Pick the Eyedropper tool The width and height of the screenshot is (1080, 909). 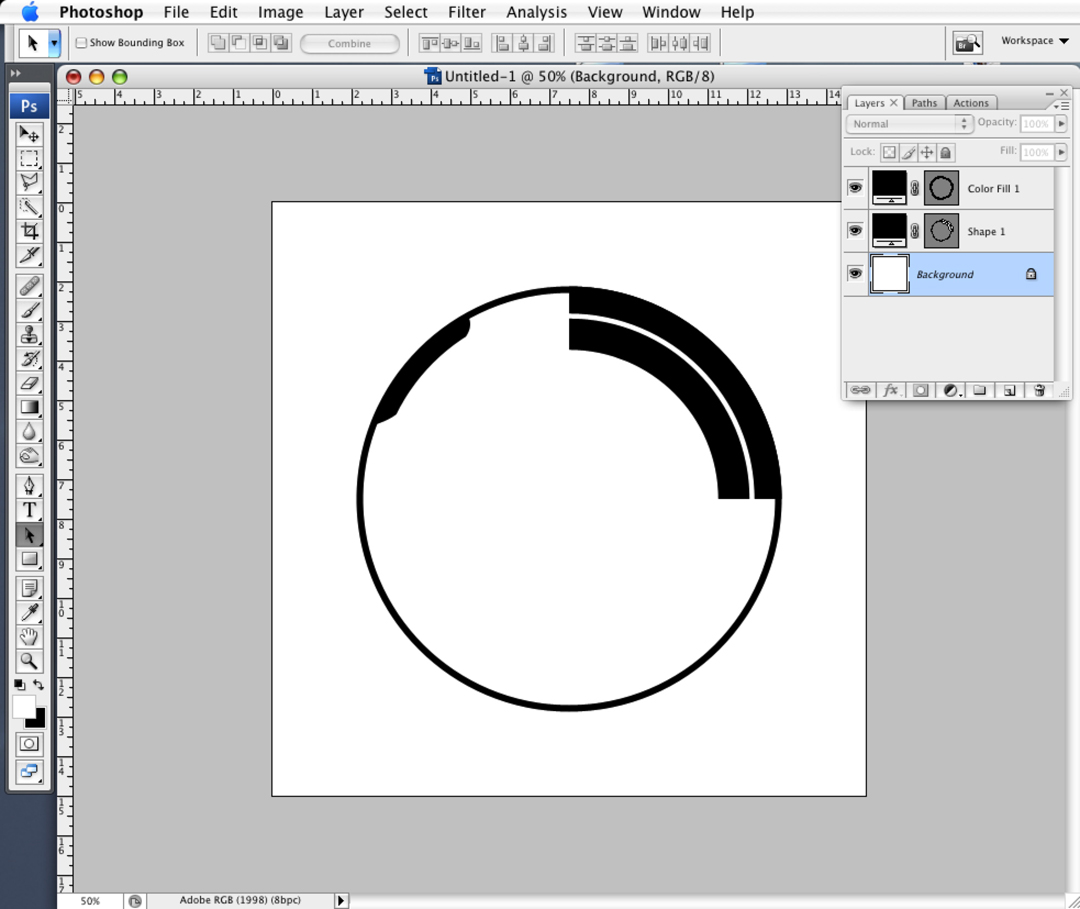(x=28, y=611)
